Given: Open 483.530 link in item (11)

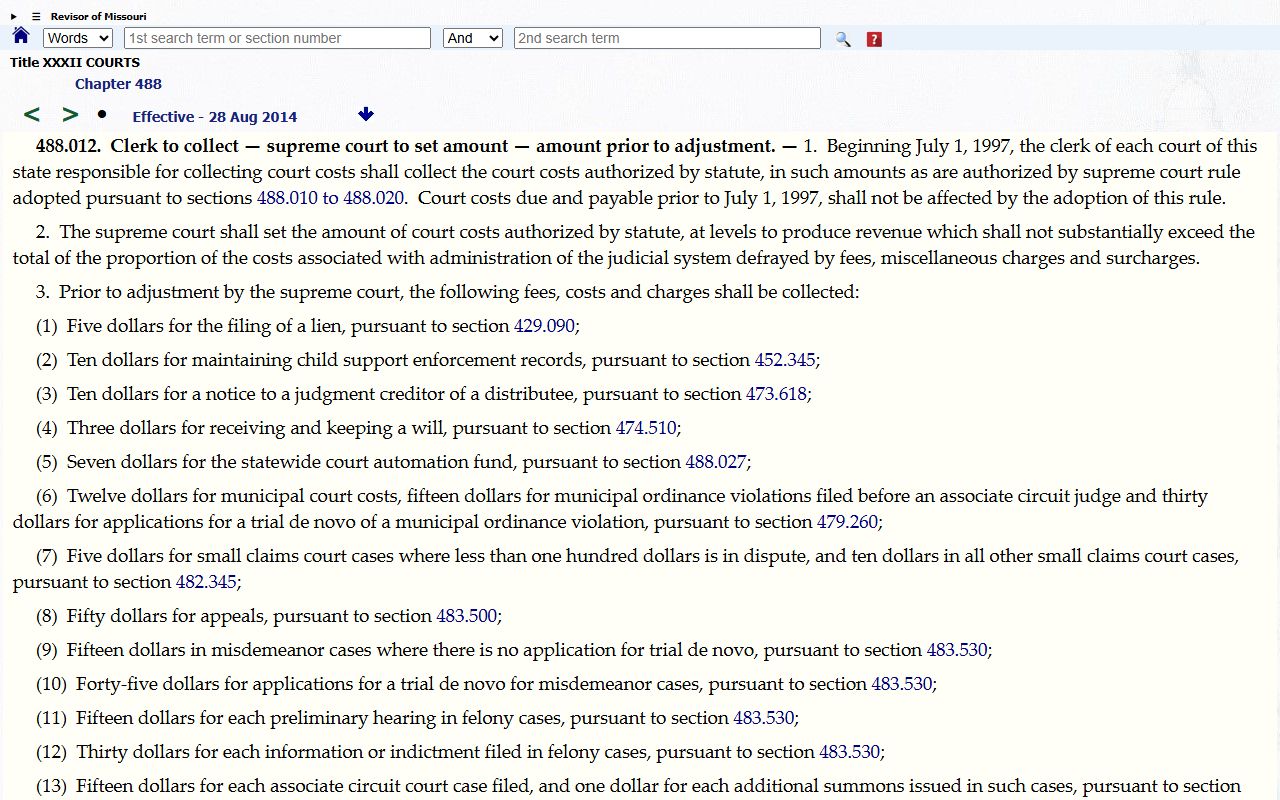Looking at the screenshot, I should point(764,718).
